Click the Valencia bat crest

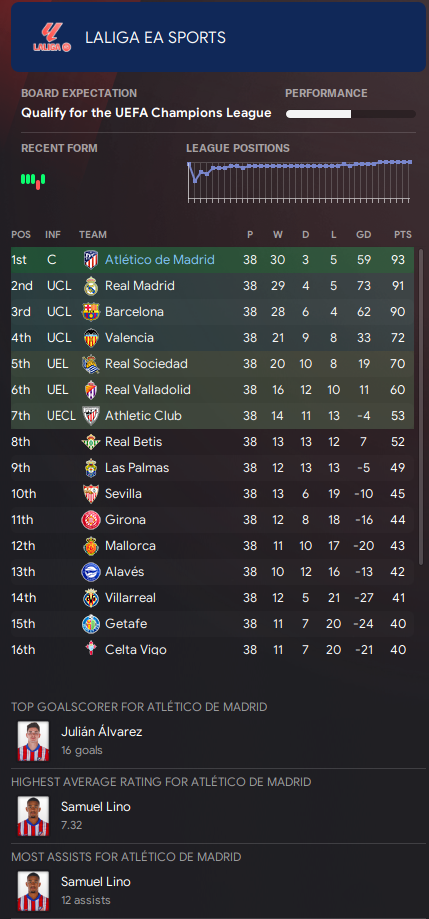click(91, 338)
